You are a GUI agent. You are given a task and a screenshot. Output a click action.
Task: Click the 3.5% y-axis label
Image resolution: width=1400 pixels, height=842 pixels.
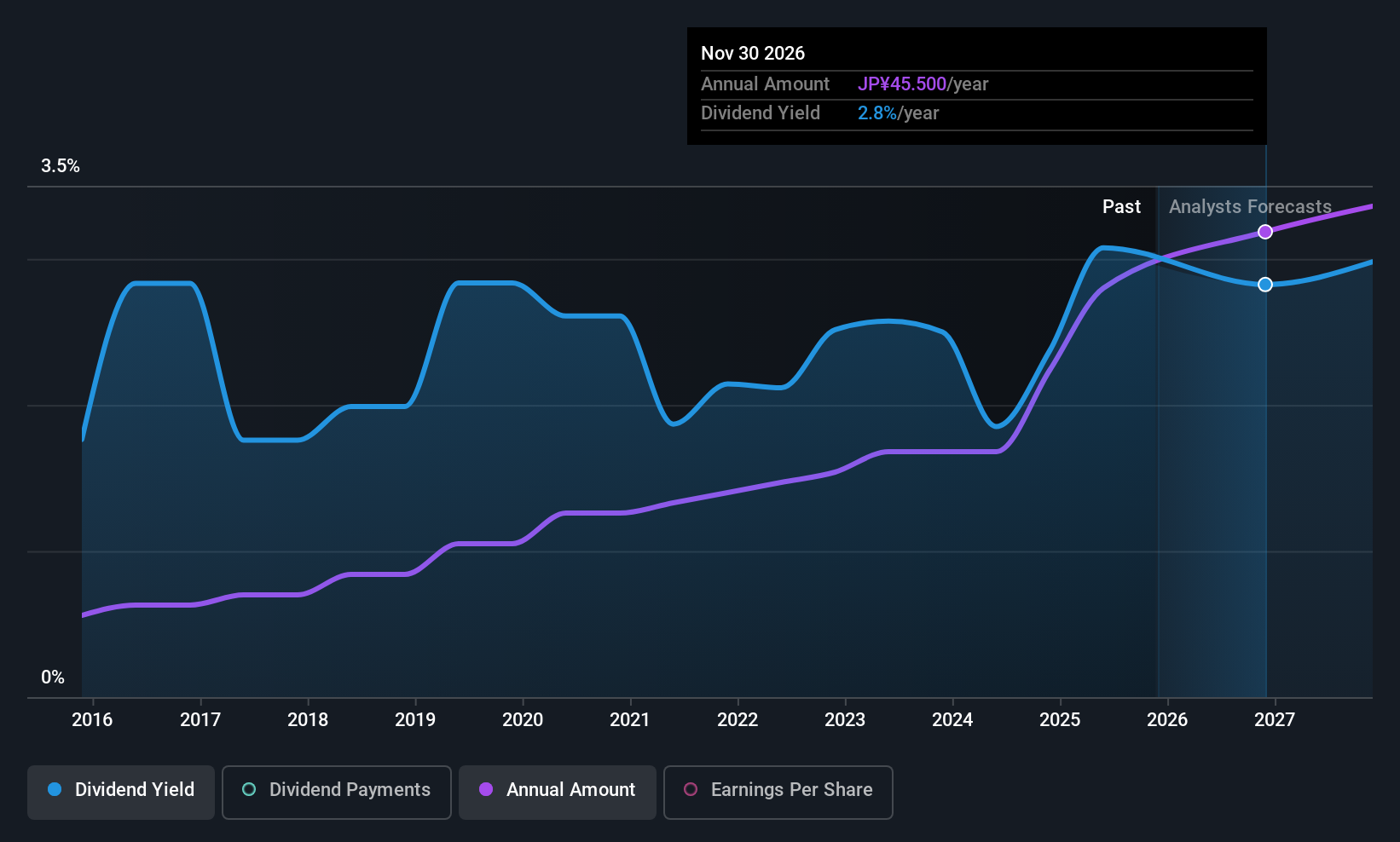(61, 166)
